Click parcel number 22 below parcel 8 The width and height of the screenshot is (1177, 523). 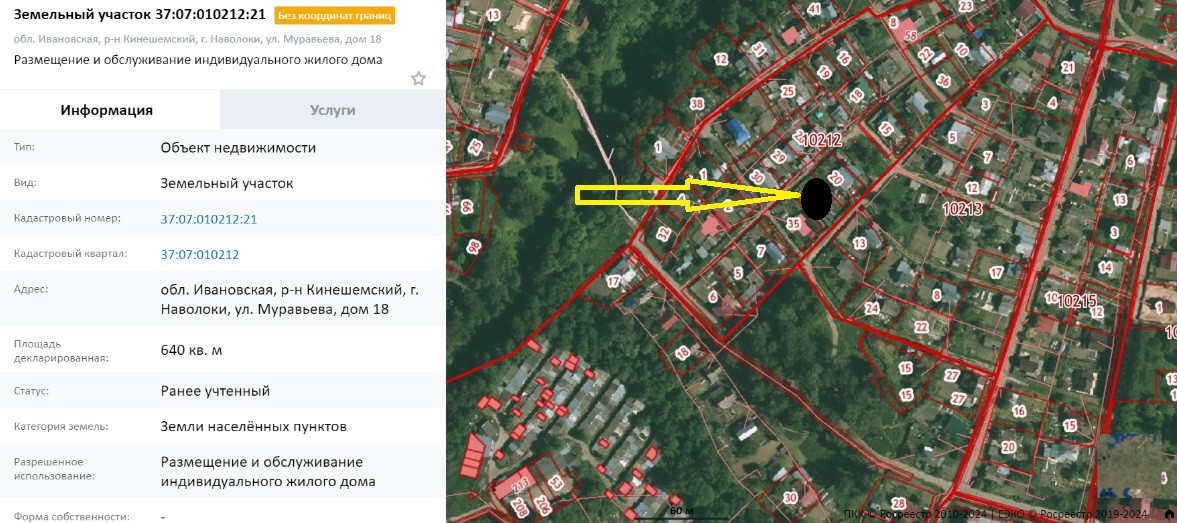click(x=922, y=326)
